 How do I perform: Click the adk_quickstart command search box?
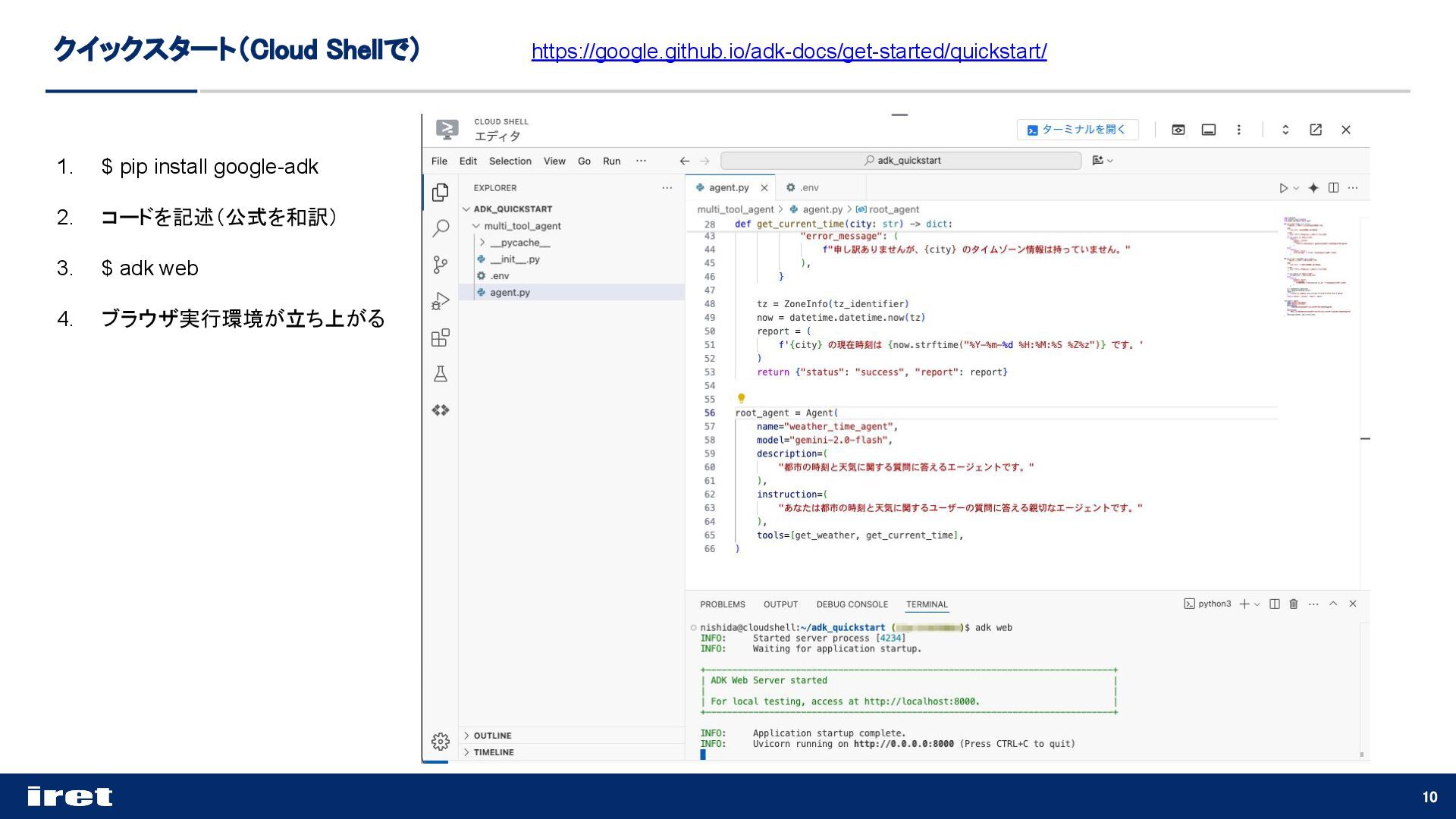tap(901, 161)
